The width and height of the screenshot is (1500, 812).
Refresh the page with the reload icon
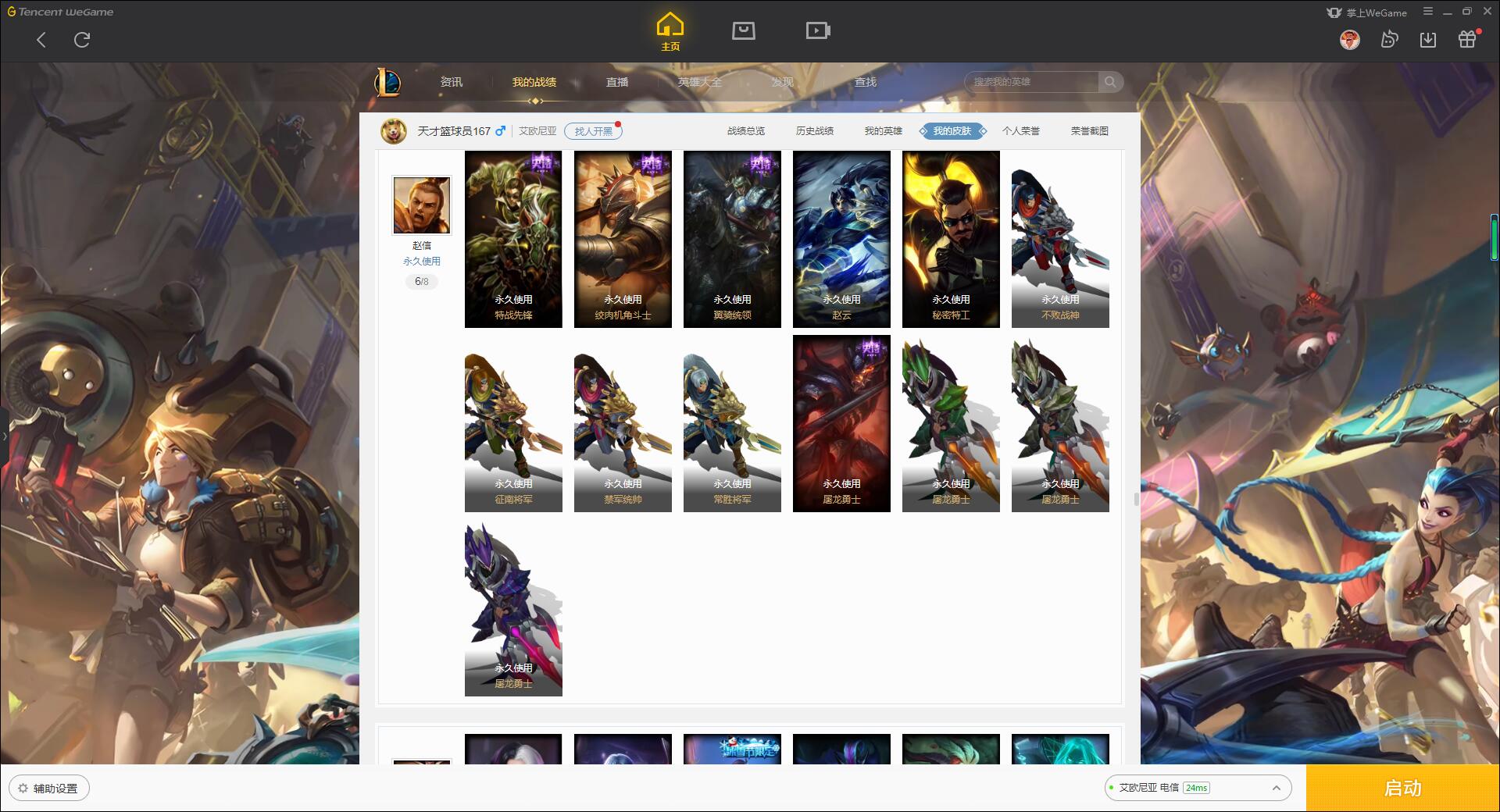pos(82,40)
